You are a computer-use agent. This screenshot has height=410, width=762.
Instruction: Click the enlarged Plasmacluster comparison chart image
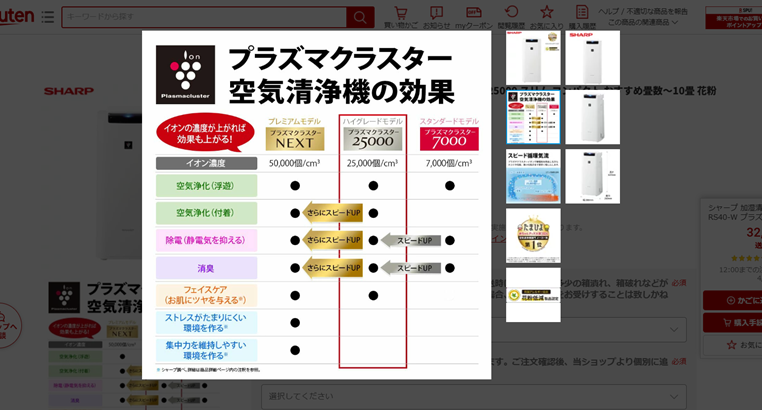point(316,205)
